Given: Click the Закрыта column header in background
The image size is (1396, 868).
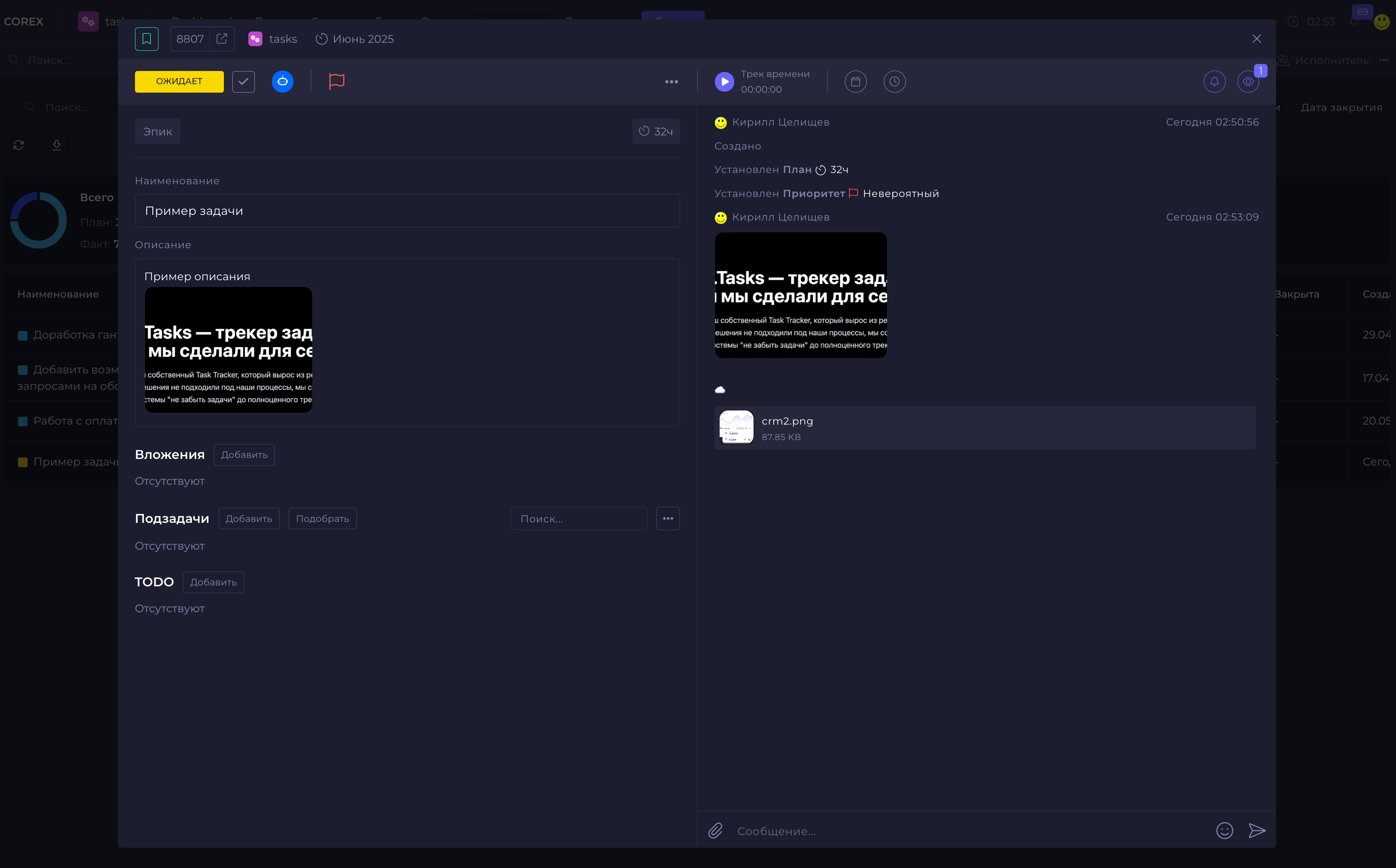Looking at the screenshot, I should click(x=1297, y=294).
